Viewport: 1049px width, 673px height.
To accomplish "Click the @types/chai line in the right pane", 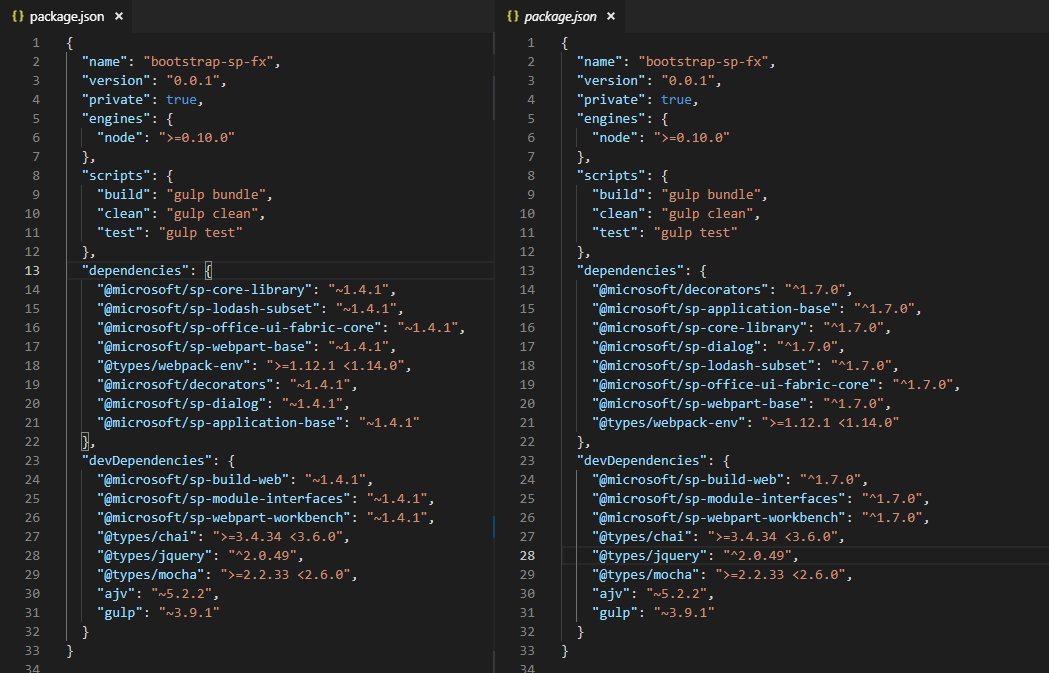I will point(718,537).
